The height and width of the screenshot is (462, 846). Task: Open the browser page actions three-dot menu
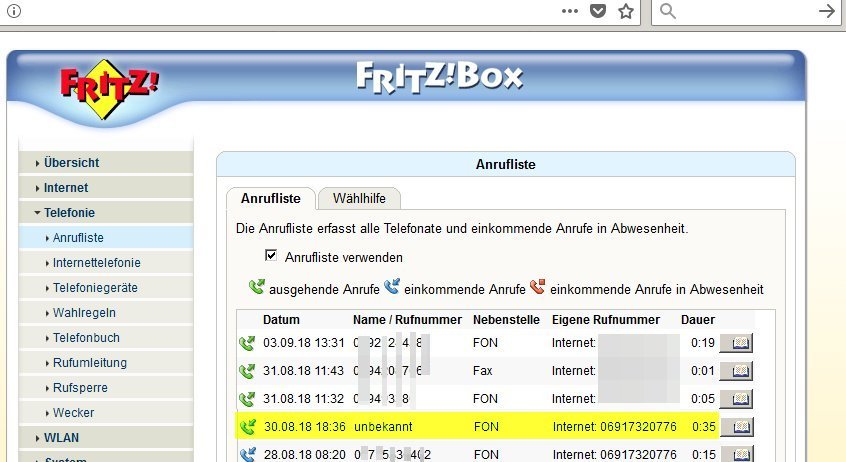click(x=570, y=11)
